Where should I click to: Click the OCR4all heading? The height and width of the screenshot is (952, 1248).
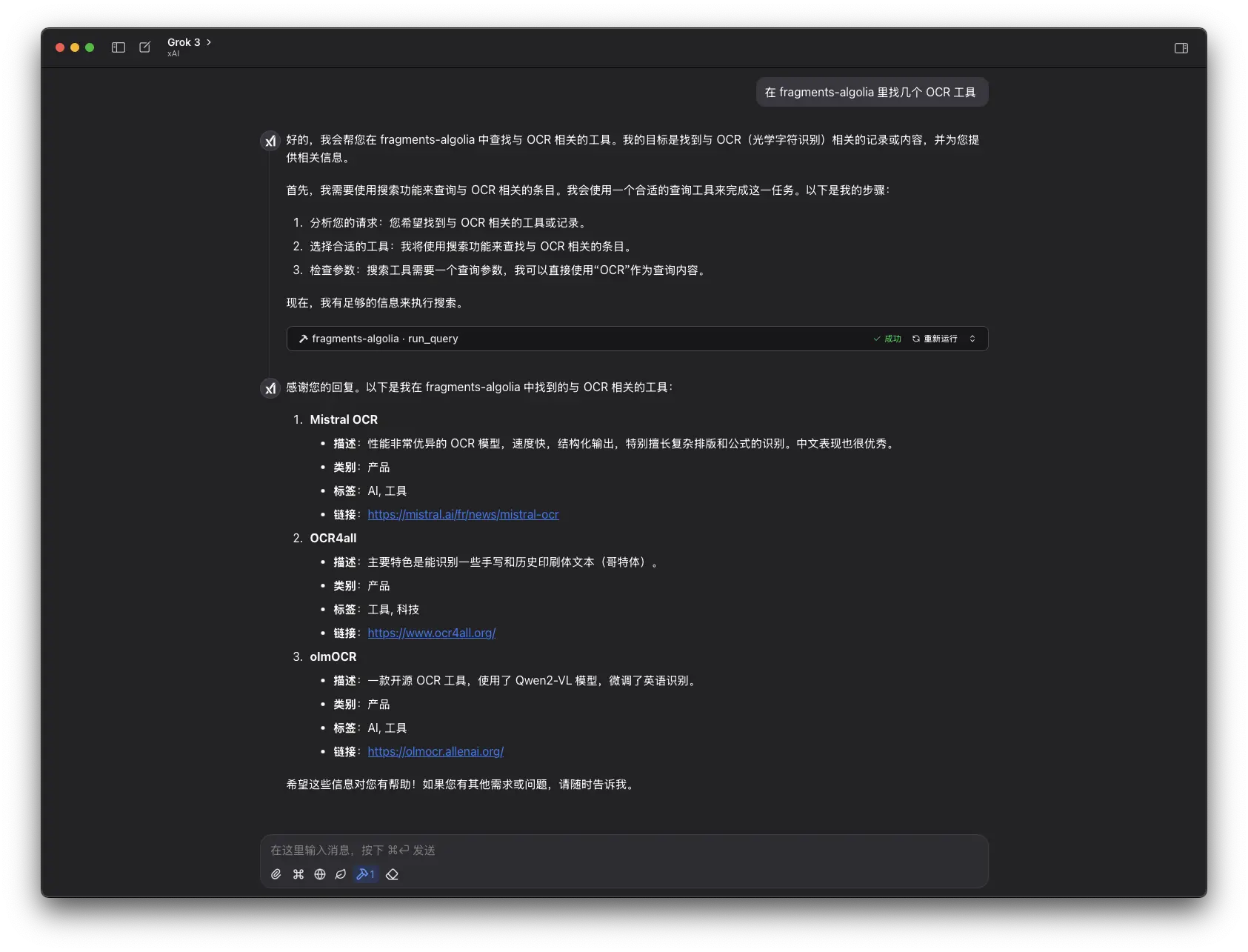coord(333,538)
